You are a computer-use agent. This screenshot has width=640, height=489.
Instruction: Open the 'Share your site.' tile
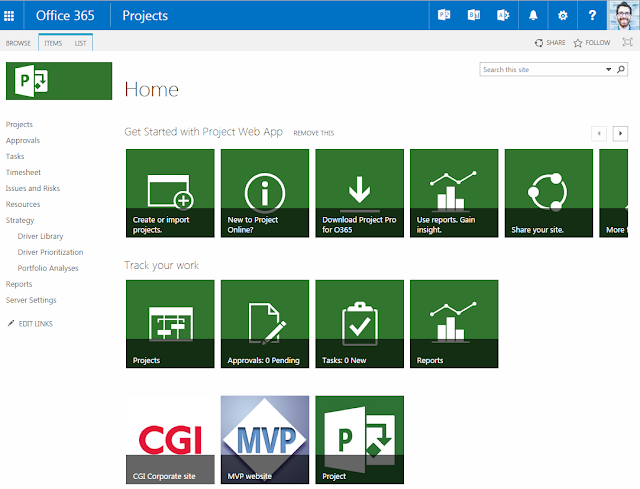[x=549, y=193]
